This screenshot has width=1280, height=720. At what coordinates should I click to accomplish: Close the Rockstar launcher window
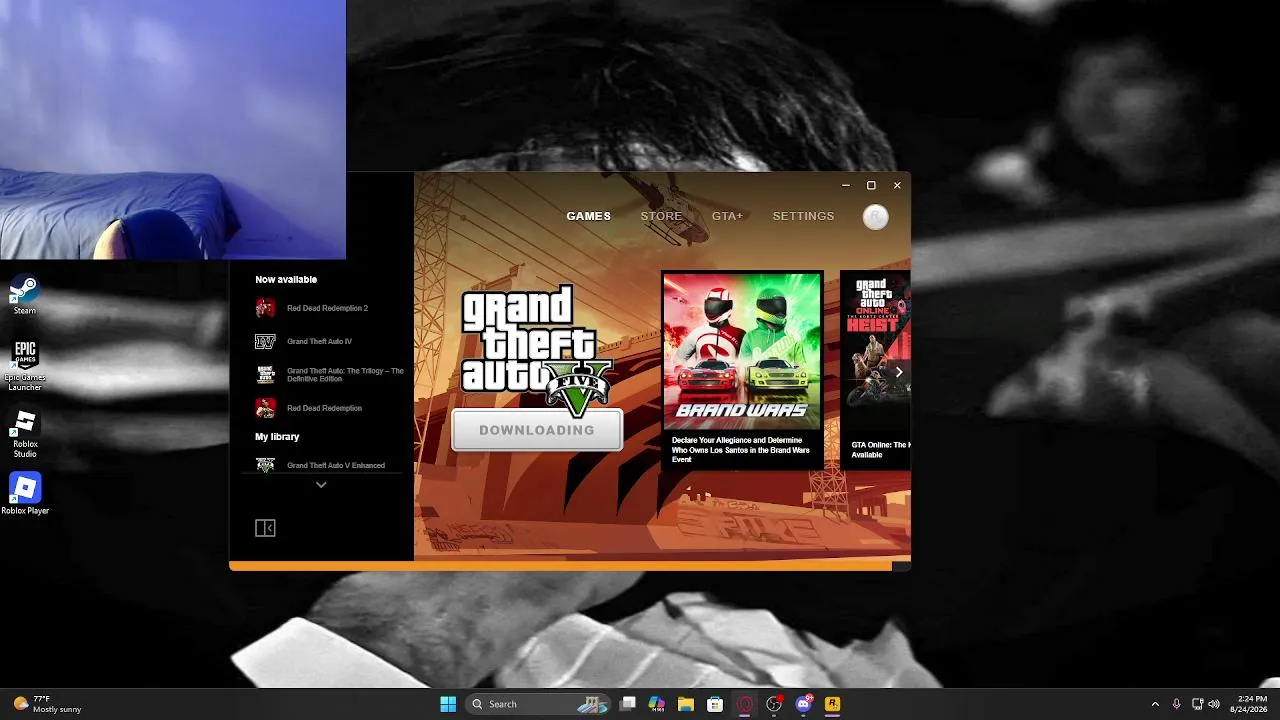pos(897,185)
